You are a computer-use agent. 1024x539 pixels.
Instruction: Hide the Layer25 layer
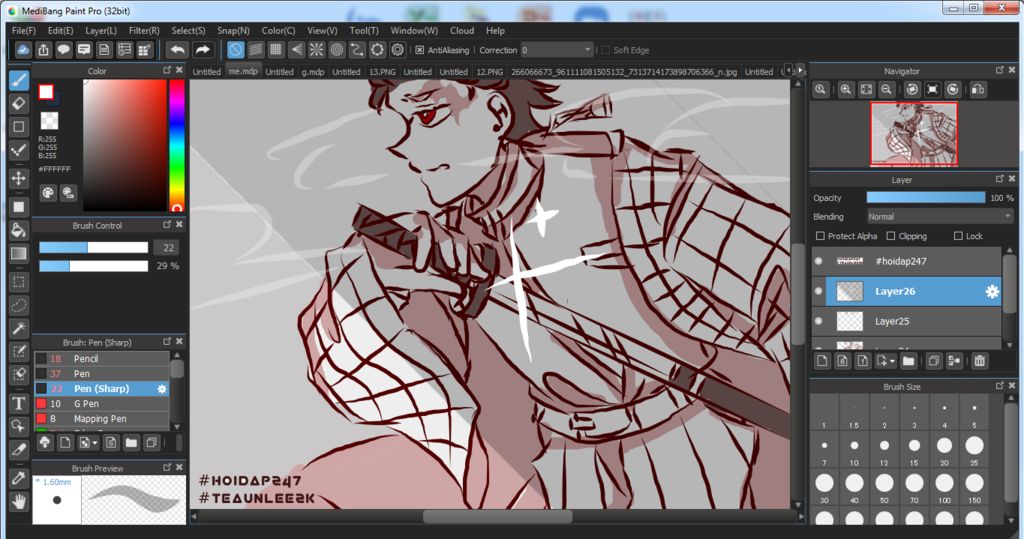click(x=819, y=321)
